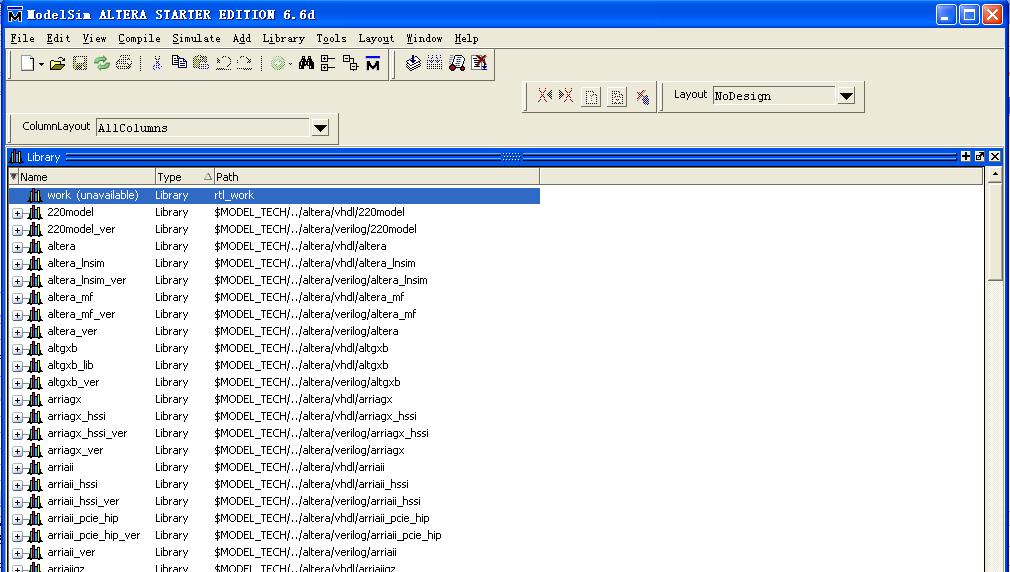Click the Layout NoDesign text field
Viewport: 1010px width, 572px height.
[x=774, y=96]
